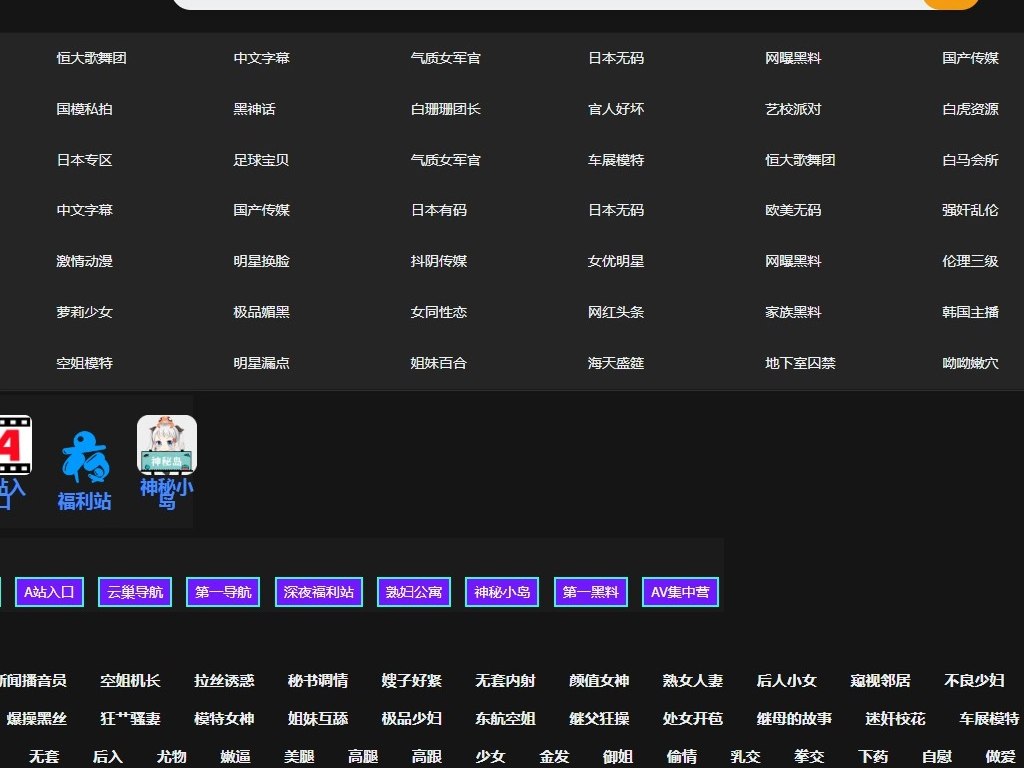Open the 神秘小岛 anime avatar icon
Image resolution: width=1024 pixels, height=768 pixels.
click(x=167, y=444)
